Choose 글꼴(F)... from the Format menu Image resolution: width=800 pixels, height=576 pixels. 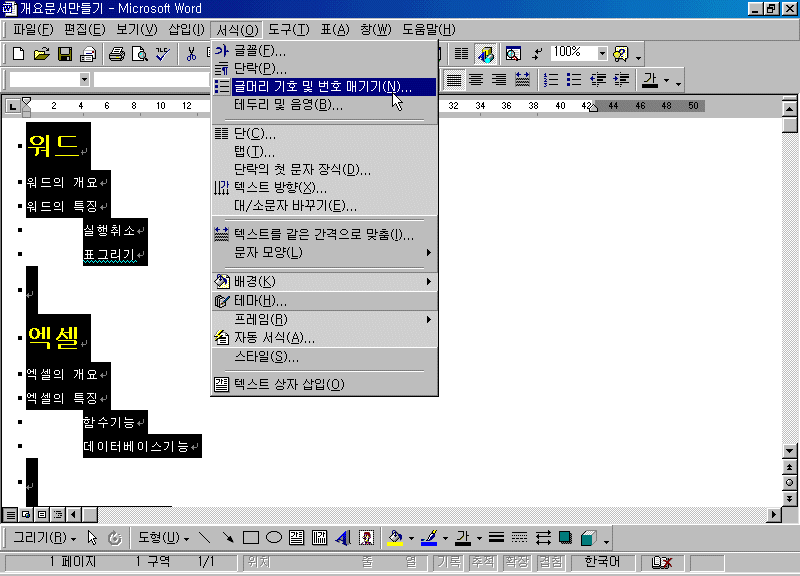324,51
